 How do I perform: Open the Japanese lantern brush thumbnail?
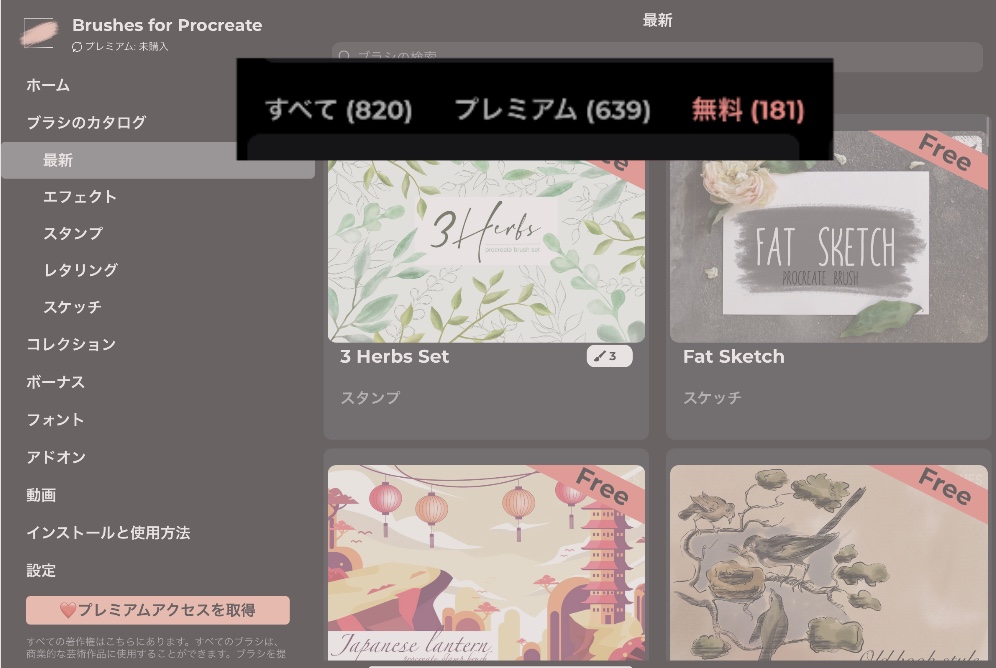pos(486,563)
